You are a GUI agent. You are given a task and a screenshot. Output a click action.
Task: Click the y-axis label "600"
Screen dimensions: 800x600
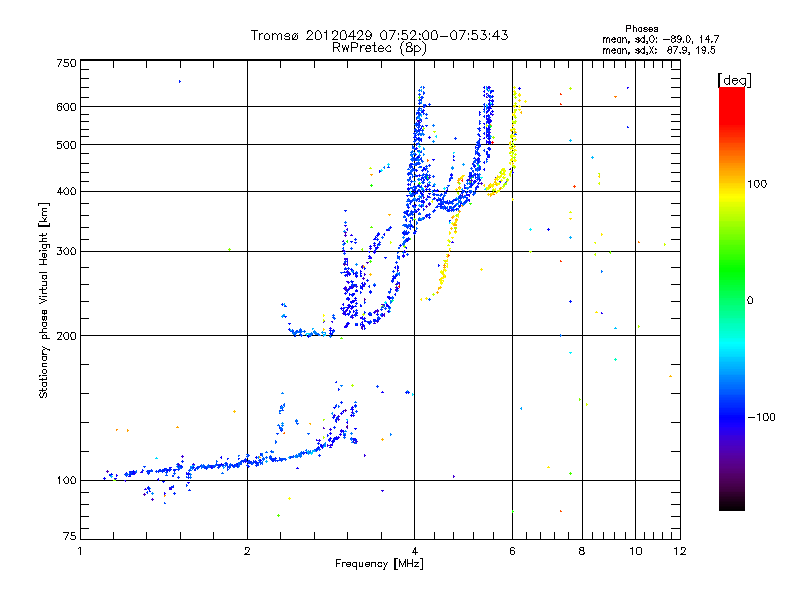[66, 107]
